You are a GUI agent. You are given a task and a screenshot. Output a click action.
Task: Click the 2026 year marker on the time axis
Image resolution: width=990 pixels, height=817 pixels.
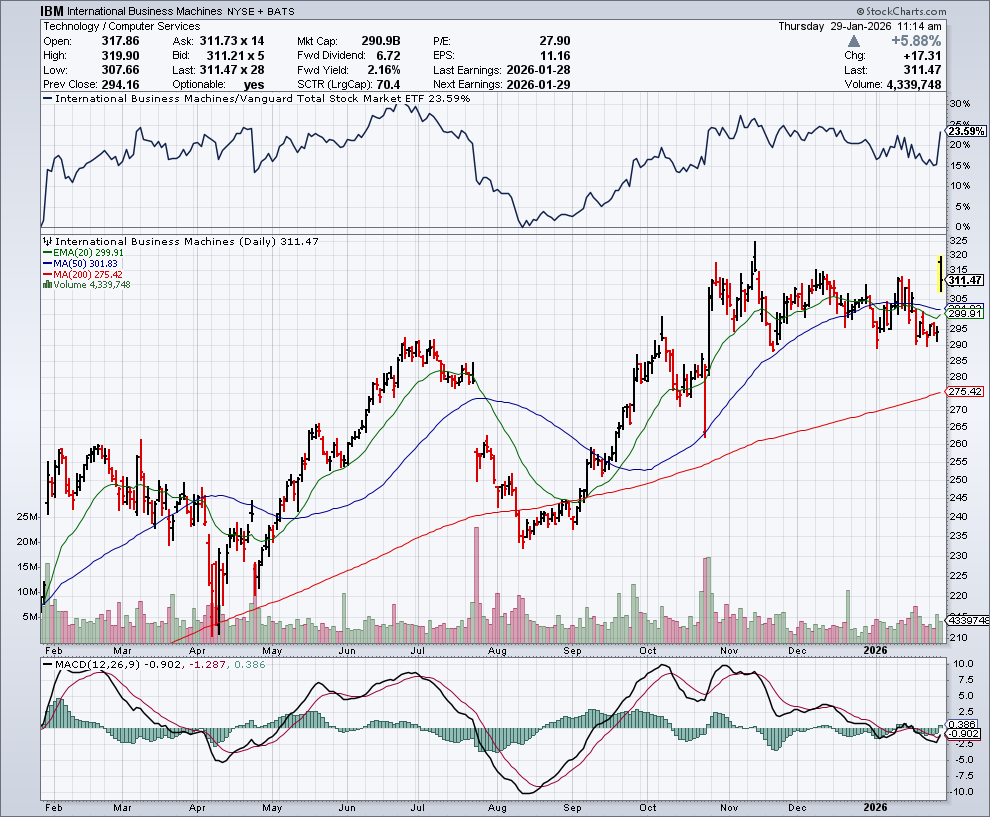pos(873,806)
